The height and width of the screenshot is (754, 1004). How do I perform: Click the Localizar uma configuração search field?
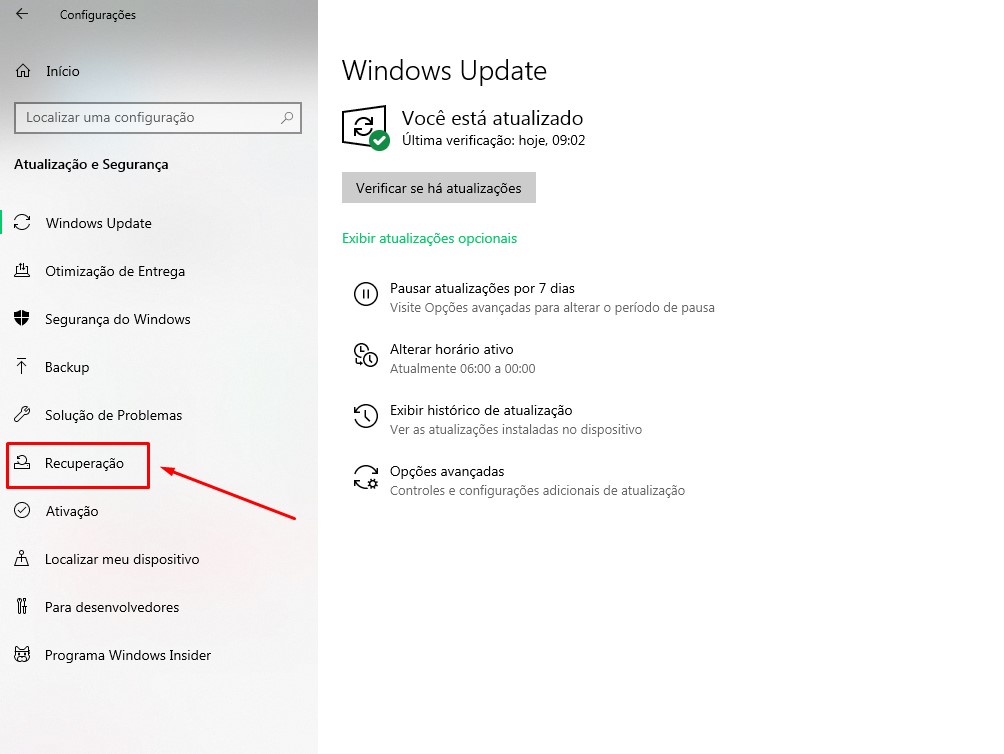click(x=158, y=118)
